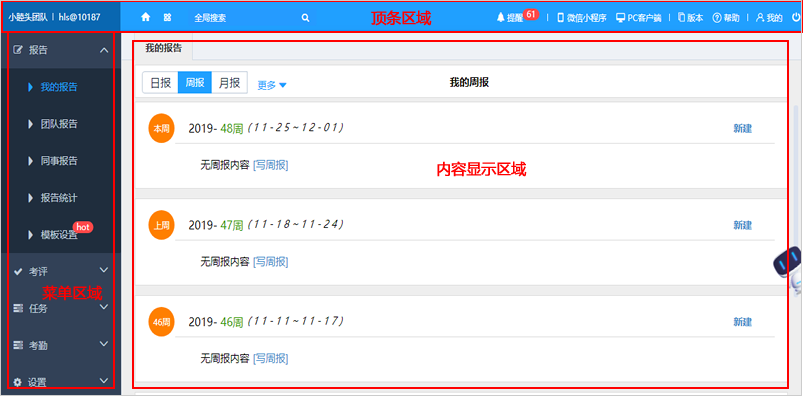Viewport: 803px width, 396px height.
Task: Expand the 任务 menu chevron
Action: (x=104, y=307)
